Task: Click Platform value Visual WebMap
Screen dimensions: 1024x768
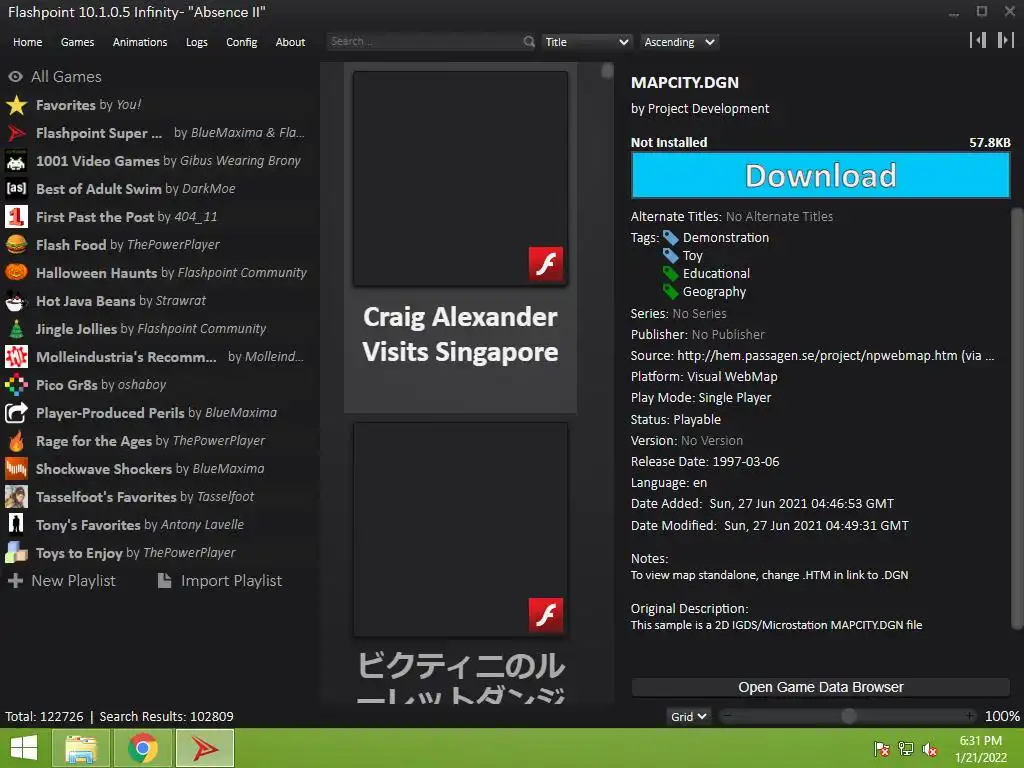Action: coord(732,377)
